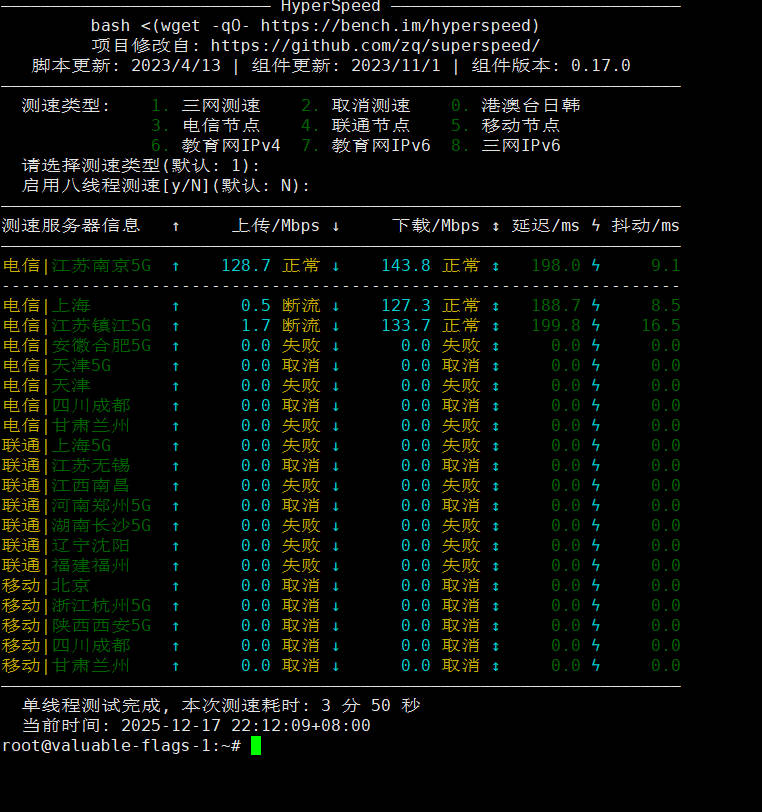
Task: Click the latency up-down arrow in the header row
Action: 496,226
